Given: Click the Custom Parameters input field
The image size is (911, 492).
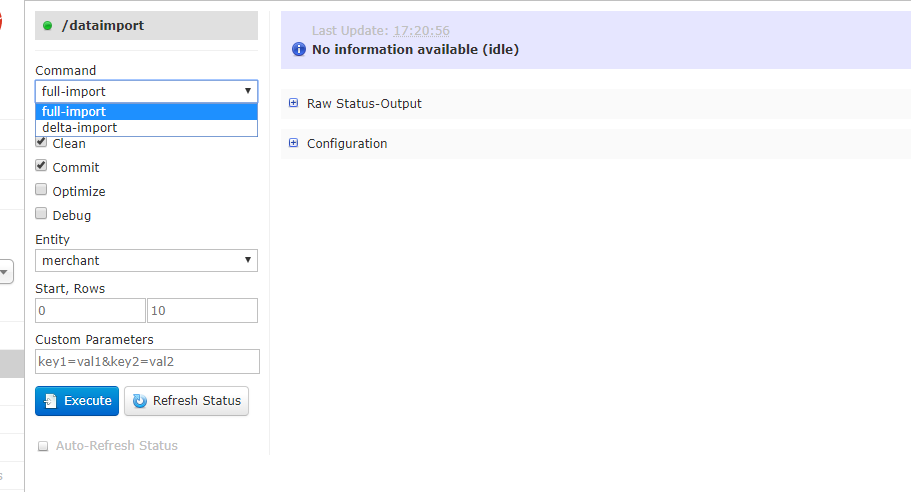Looking at the screenshot, I should click(148, 361).
